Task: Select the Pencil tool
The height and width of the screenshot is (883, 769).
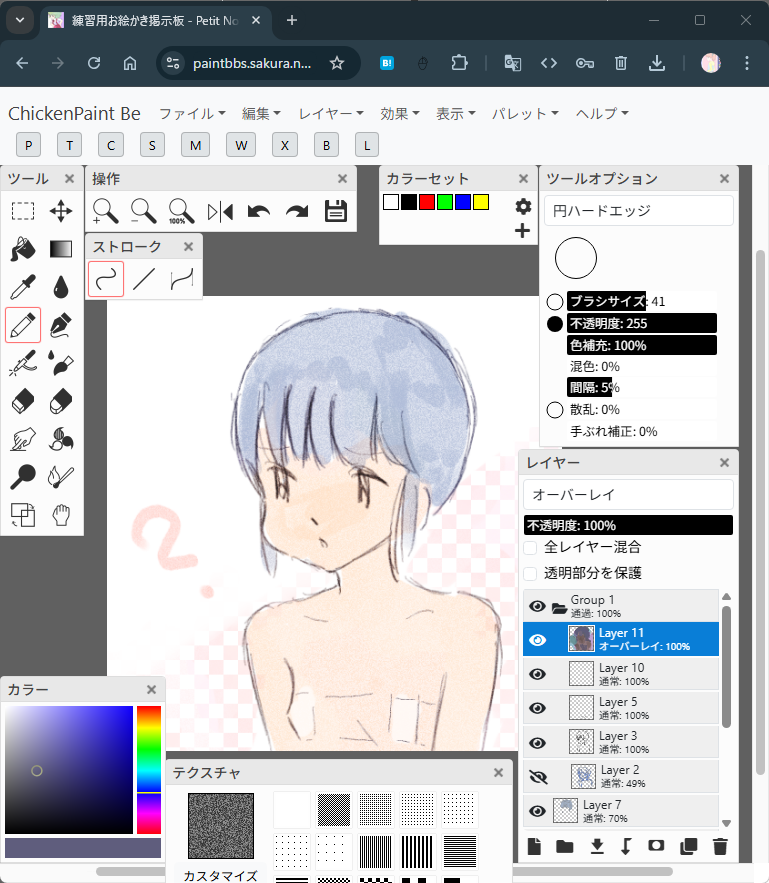Action: coord(23,325)
